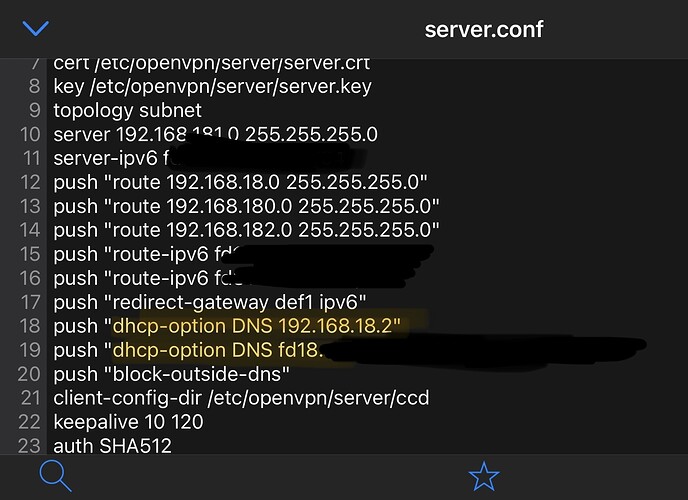Click the key server.key path line

212,86
